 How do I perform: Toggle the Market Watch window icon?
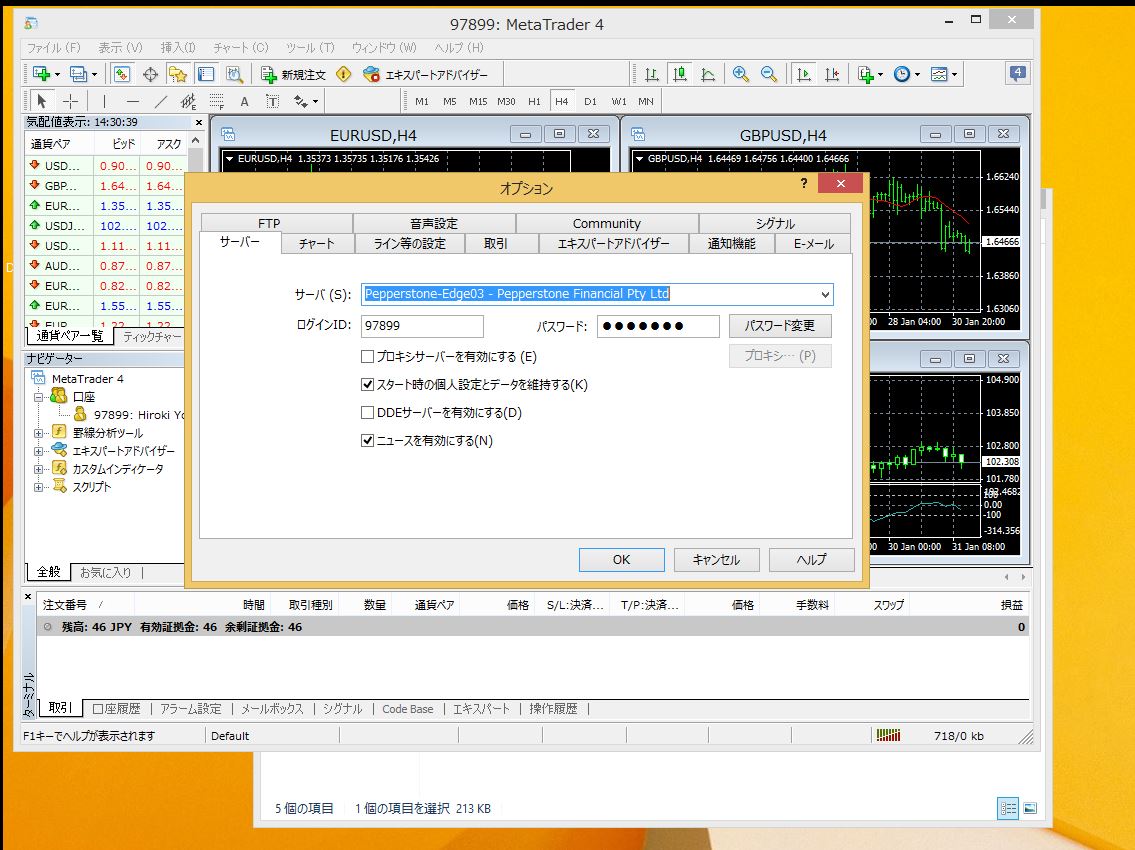coord(122,74)
